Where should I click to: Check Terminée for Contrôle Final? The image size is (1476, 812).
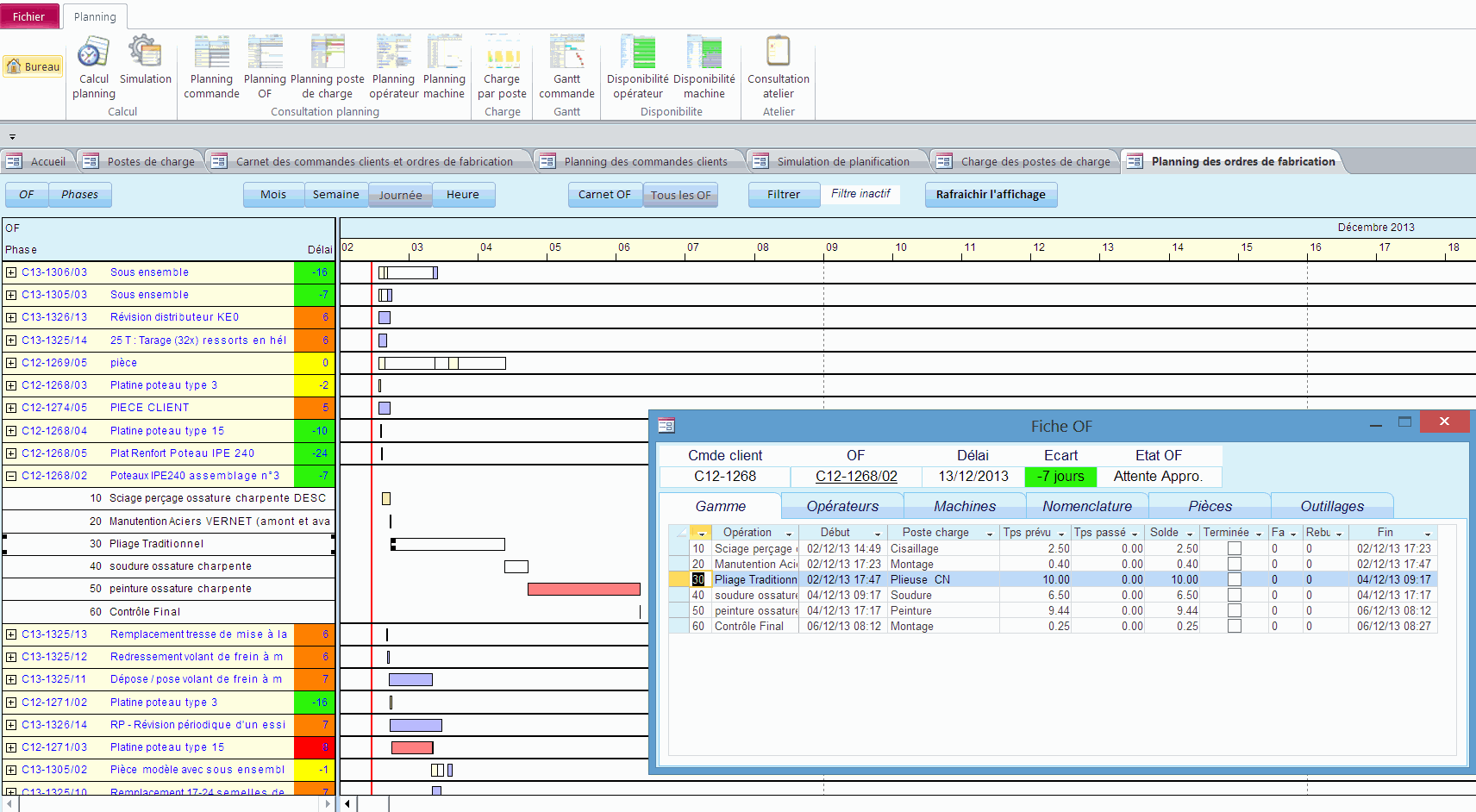click(1235, 627)
